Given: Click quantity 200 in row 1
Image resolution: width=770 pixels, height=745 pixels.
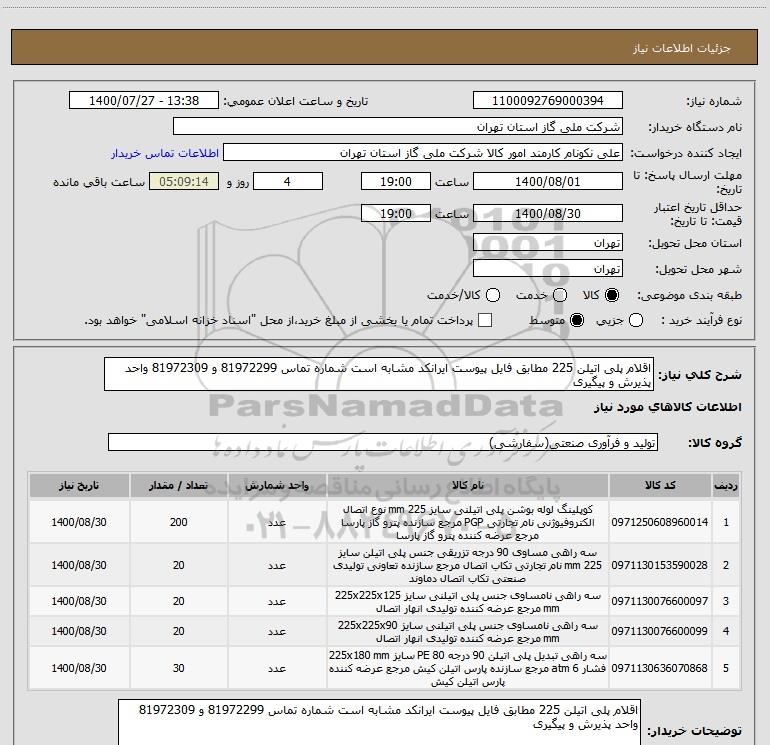Looking at the screenshot, I should (179, 522).
